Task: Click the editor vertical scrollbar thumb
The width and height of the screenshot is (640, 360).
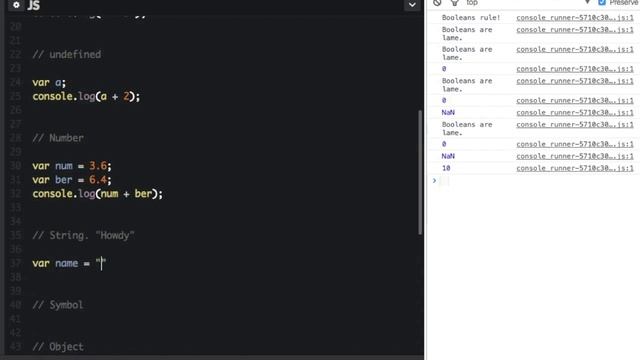Action: 420,172
